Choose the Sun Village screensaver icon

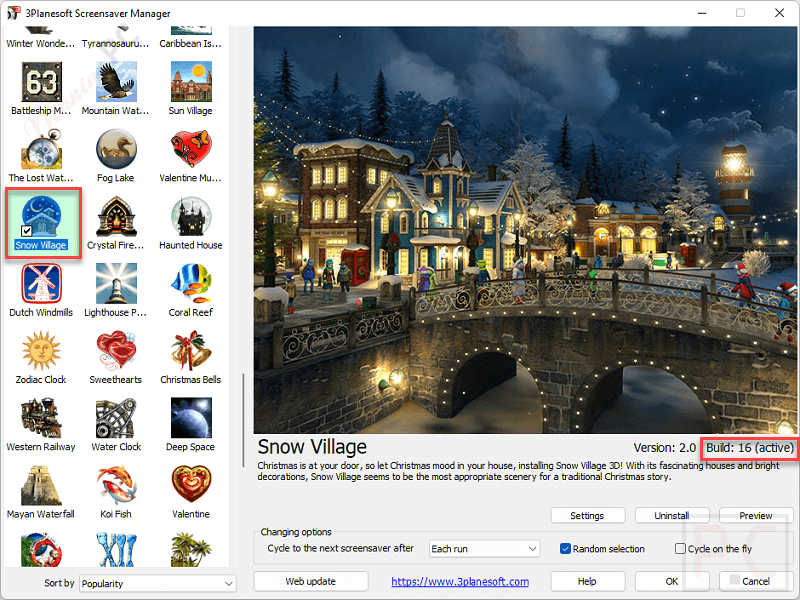click(x=191, y=82)
